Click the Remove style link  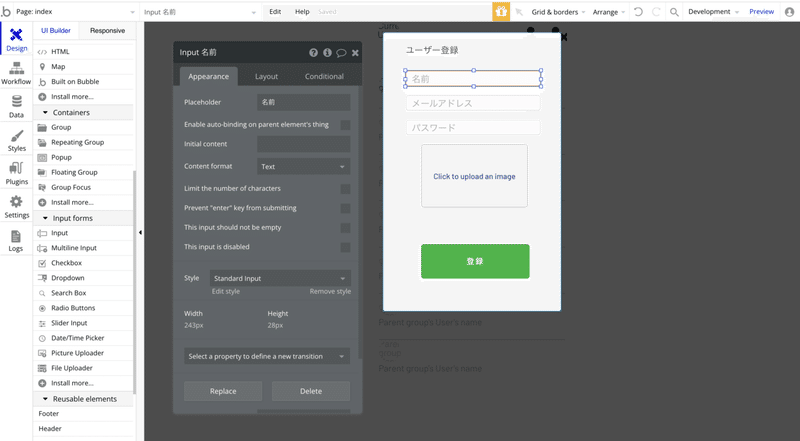[x=330, y=291]
